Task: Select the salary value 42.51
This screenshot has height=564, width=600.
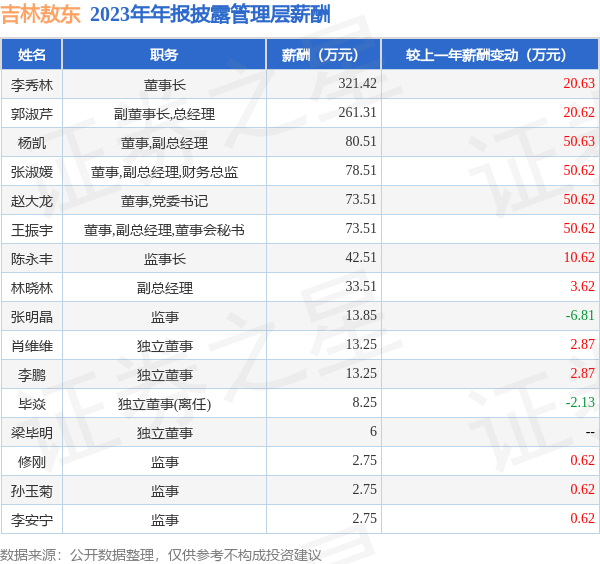Action: pyautogui.click(x=361, y=258)
